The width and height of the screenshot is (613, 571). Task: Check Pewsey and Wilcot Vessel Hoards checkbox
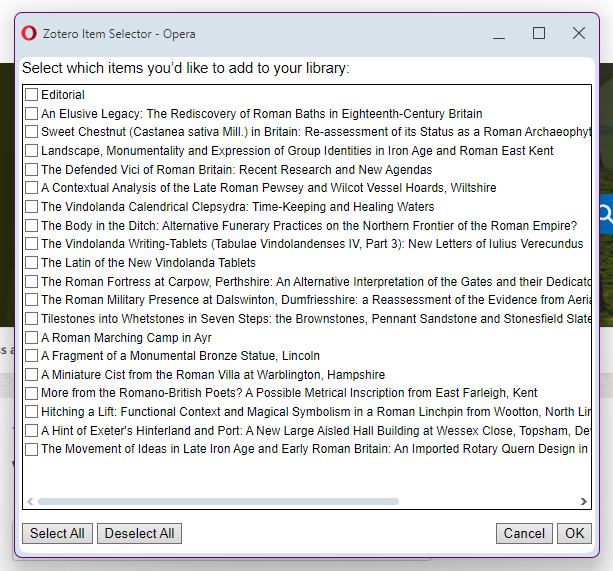coord(31,188)
